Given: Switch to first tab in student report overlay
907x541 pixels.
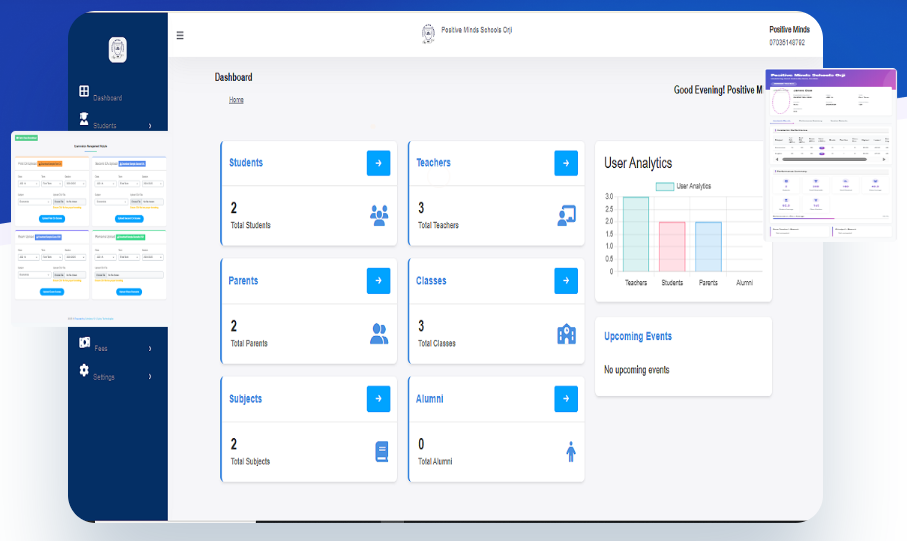Looking at the screenshot, I should pyautogui.click(x=782, y=120).
